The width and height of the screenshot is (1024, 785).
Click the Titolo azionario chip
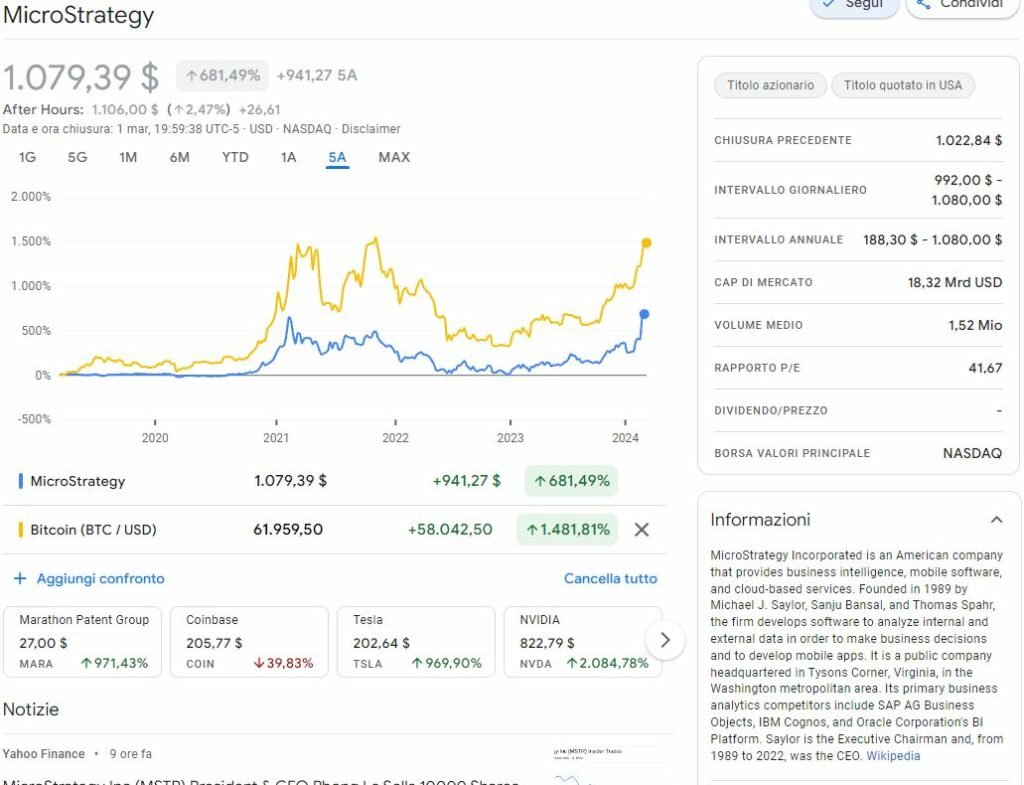tap(770, 86)
